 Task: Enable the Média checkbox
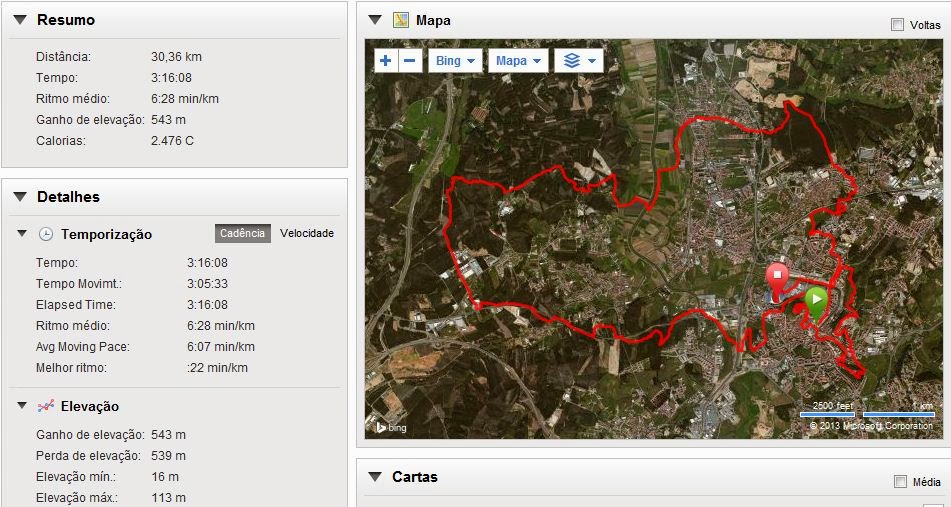(901, 482)
